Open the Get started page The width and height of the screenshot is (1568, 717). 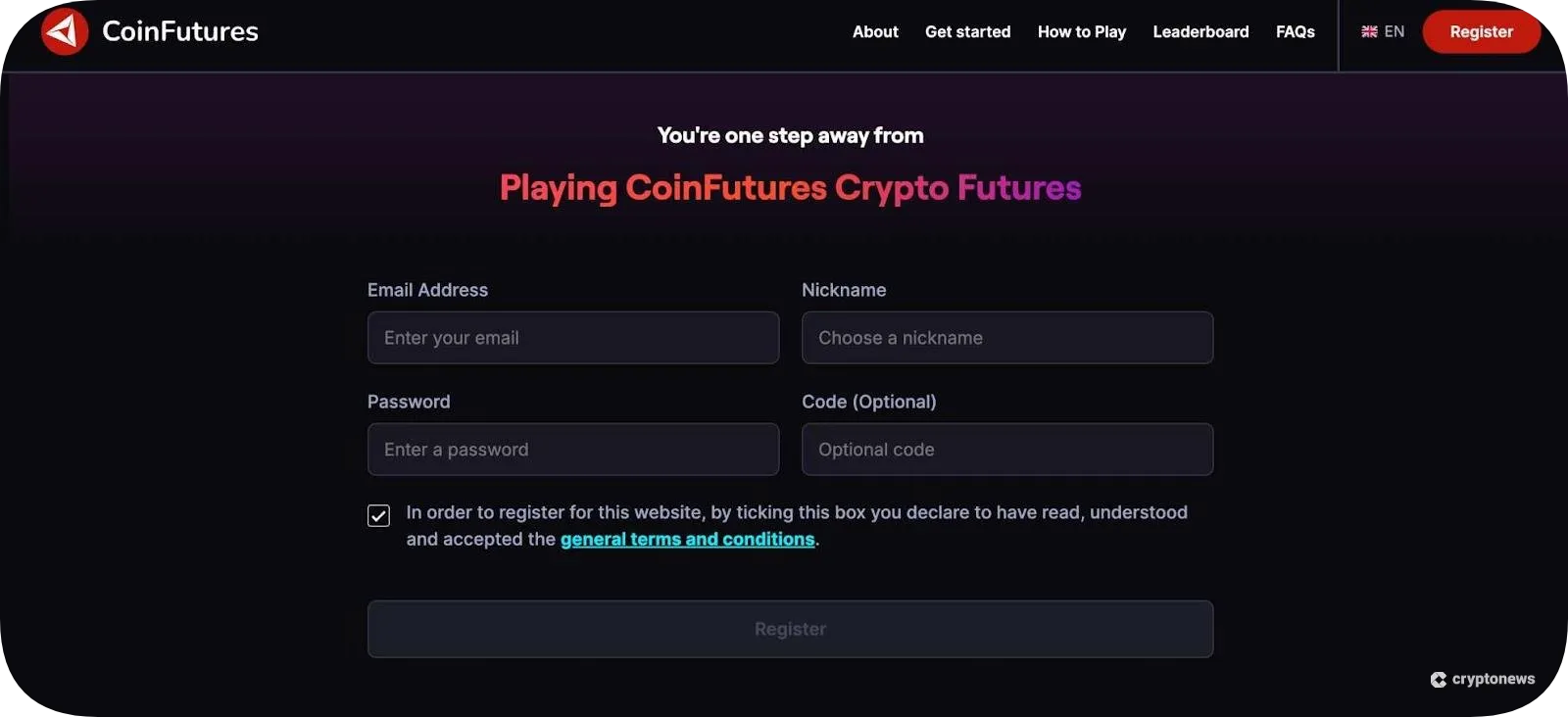click(967, 31)
